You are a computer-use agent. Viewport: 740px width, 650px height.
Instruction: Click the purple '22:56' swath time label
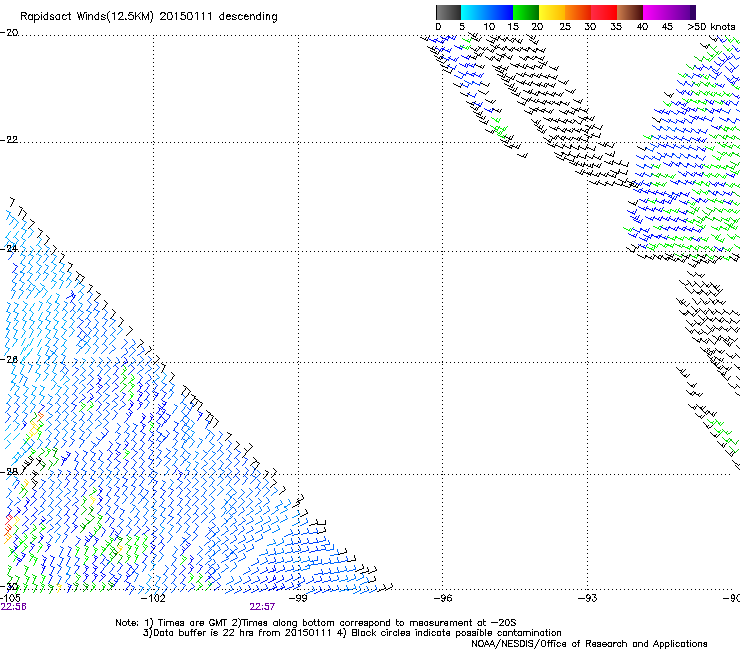[13, 607]
